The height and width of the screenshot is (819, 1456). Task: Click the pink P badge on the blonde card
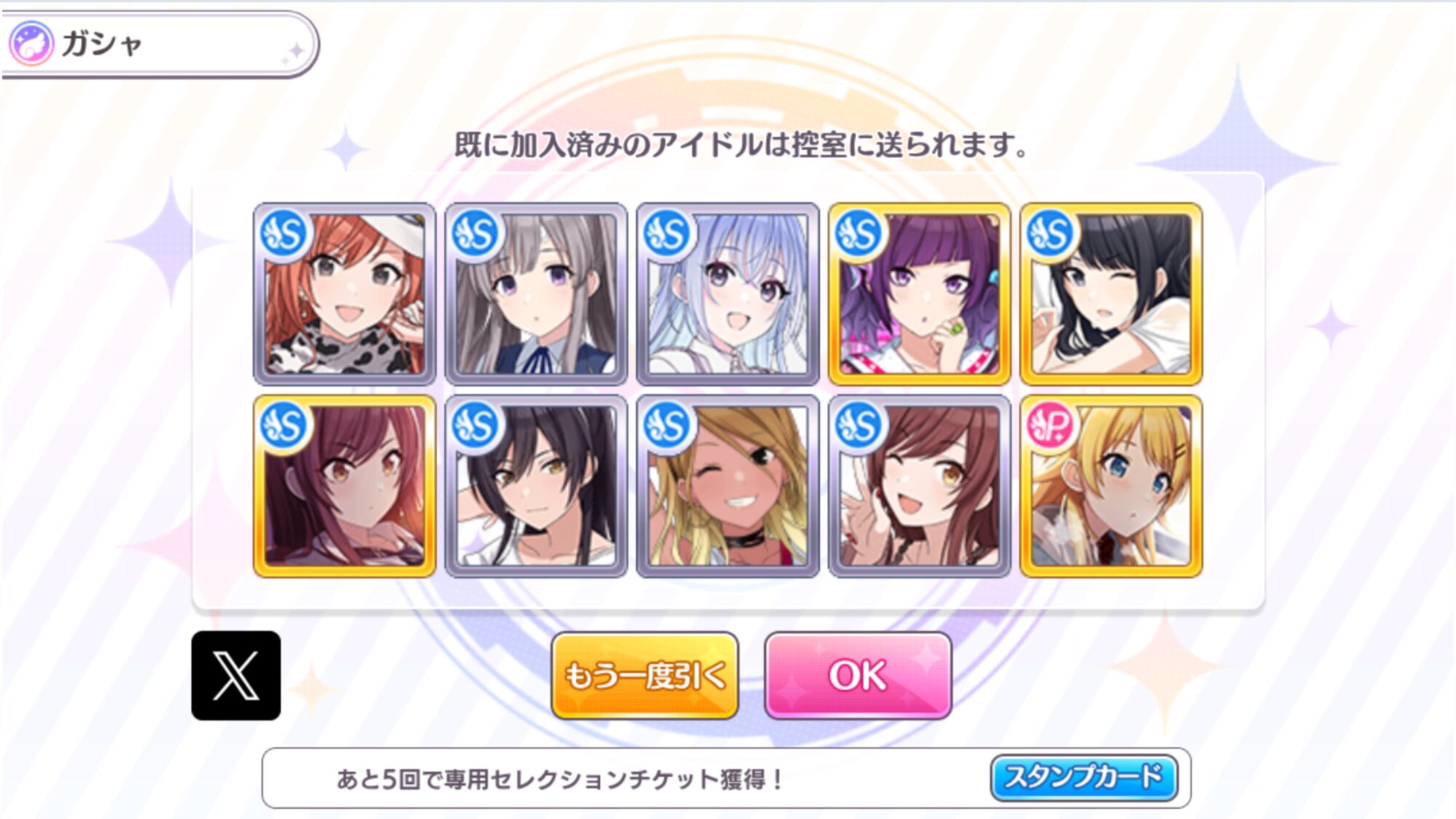tap(1051, 426)
